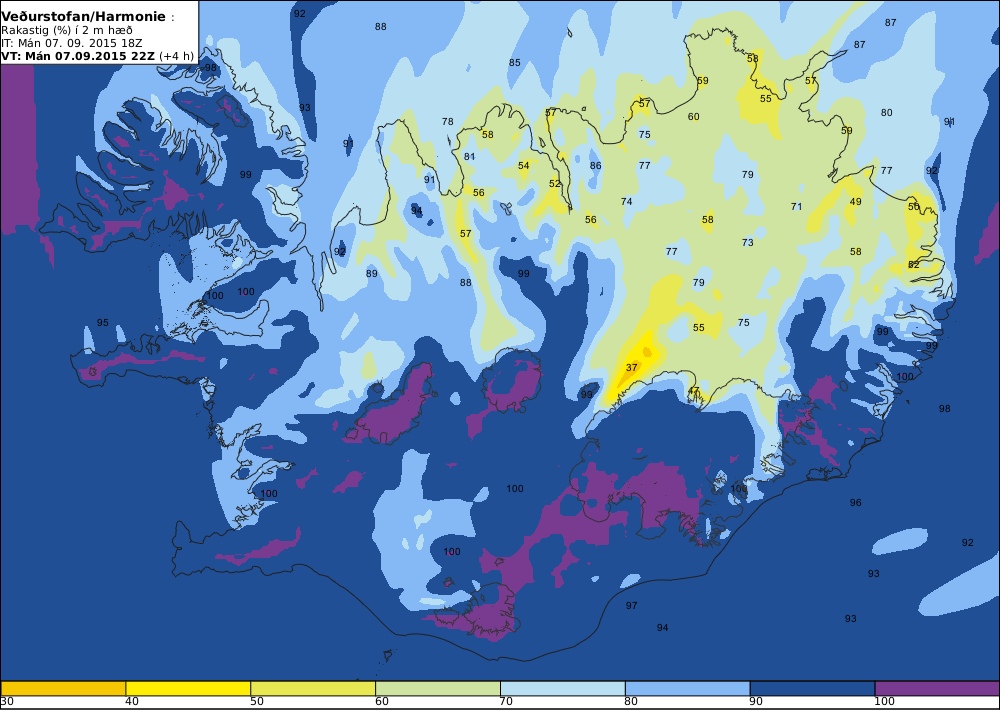This screenshot has width=1000, height=710.
Task: Click the bright yellow 40–50 legend band
Action: click(188, 688)
